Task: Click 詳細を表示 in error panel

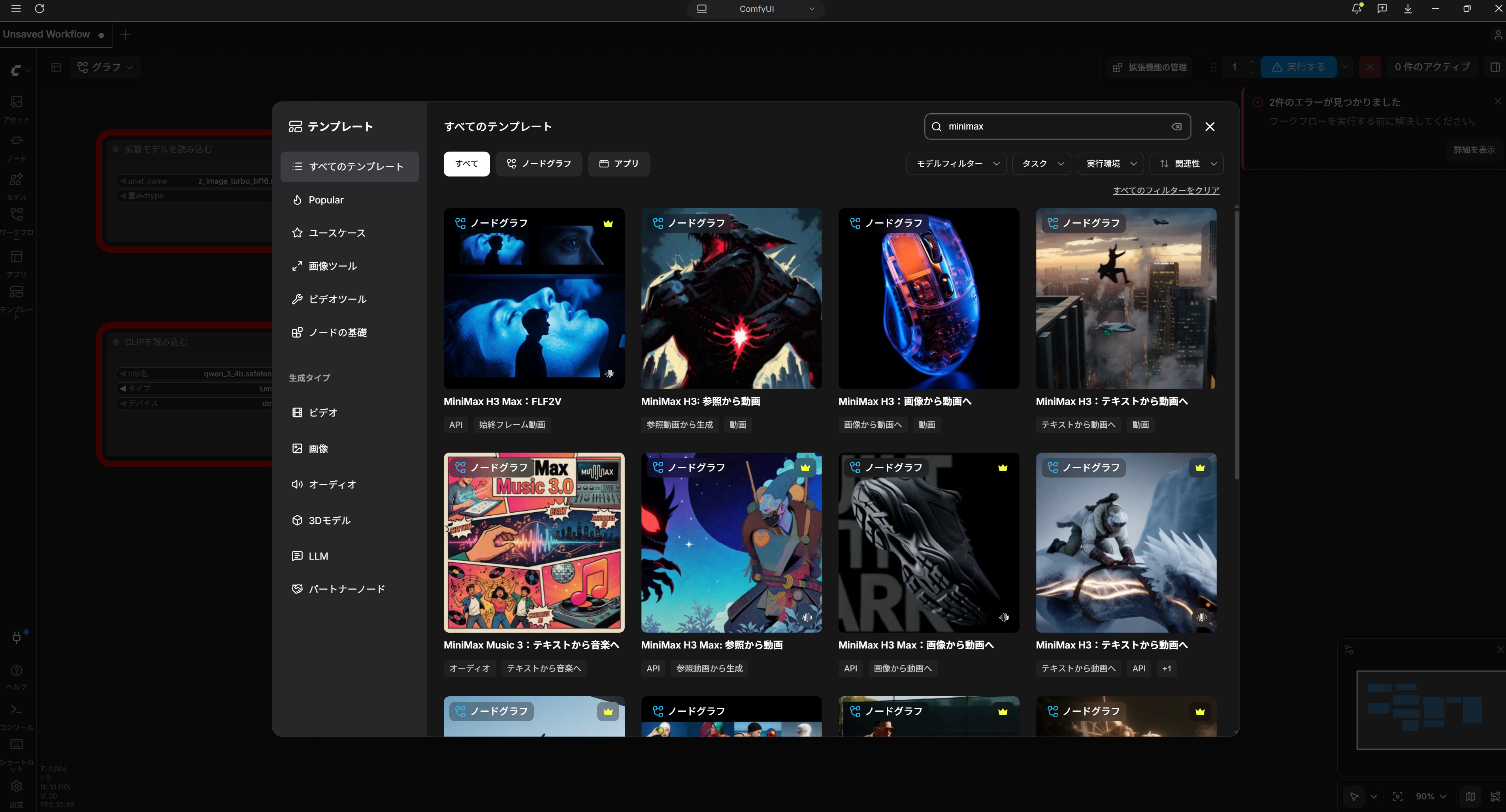Action: pyautogui.click(x=1474, y=150)
